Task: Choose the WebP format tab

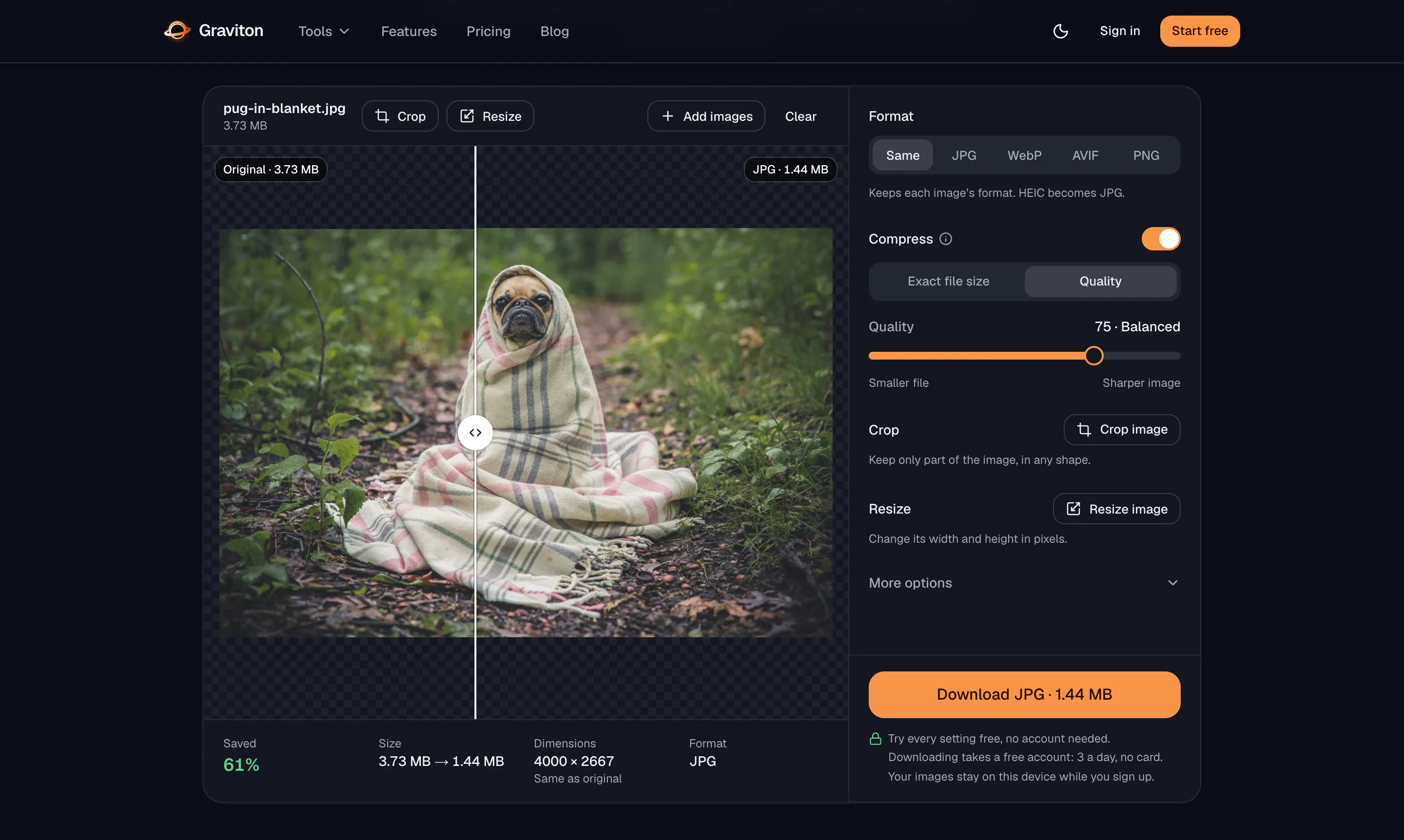Action: tap(1024, 155)
